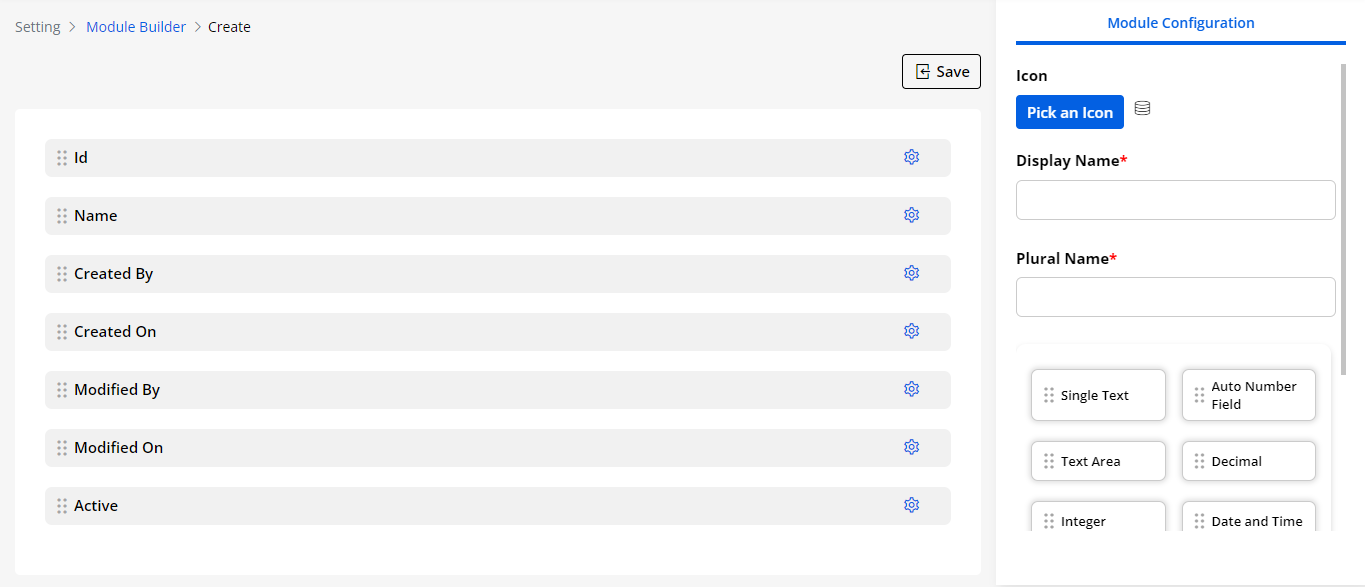Click the right panel vertical scrollbar
The height and width of the screenshot is (587, 1365).
[1343, 220]
